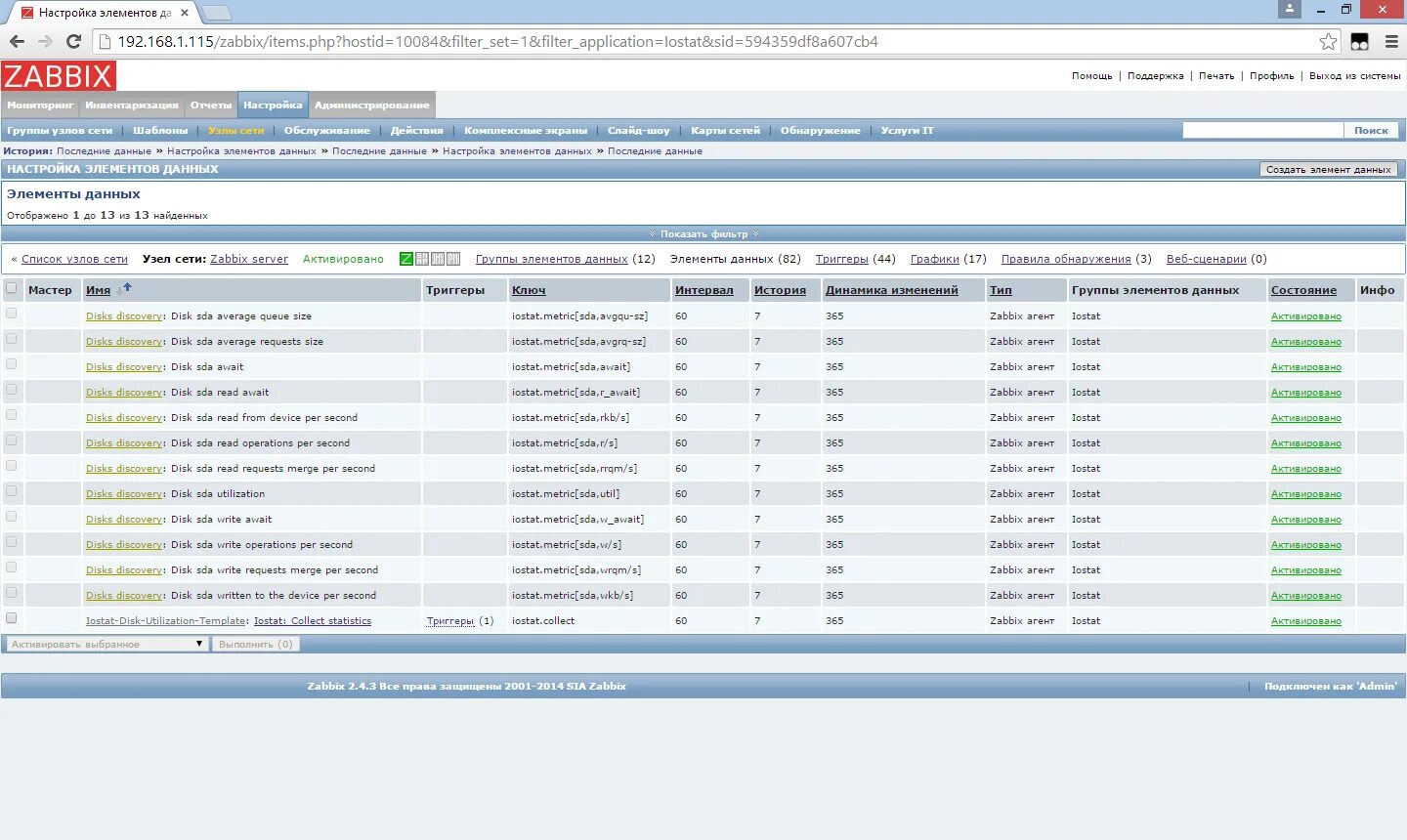
Task: Click Последние данные in history breadcrumb end
Action: 655,151
